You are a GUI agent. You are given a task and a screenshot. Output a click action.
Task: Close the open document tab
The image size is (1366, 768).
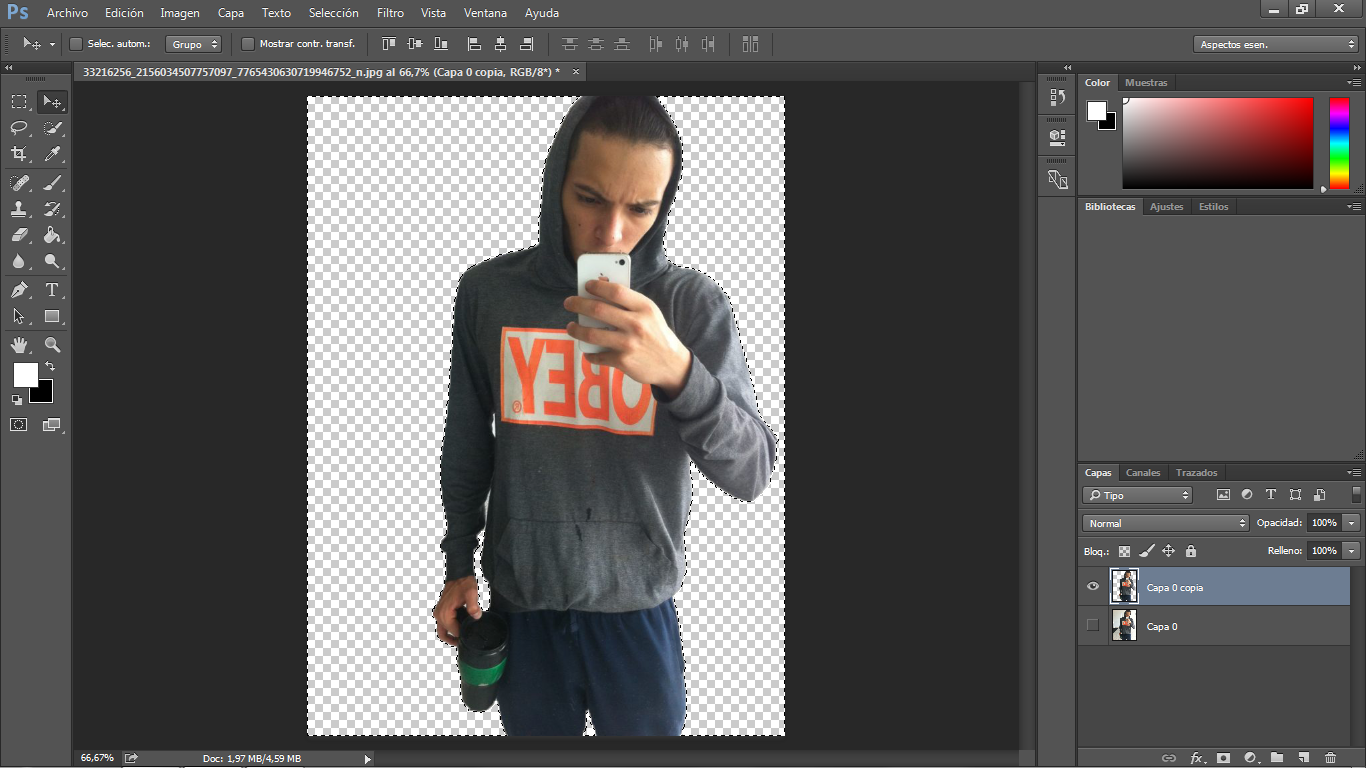click(x=575, y=72)
